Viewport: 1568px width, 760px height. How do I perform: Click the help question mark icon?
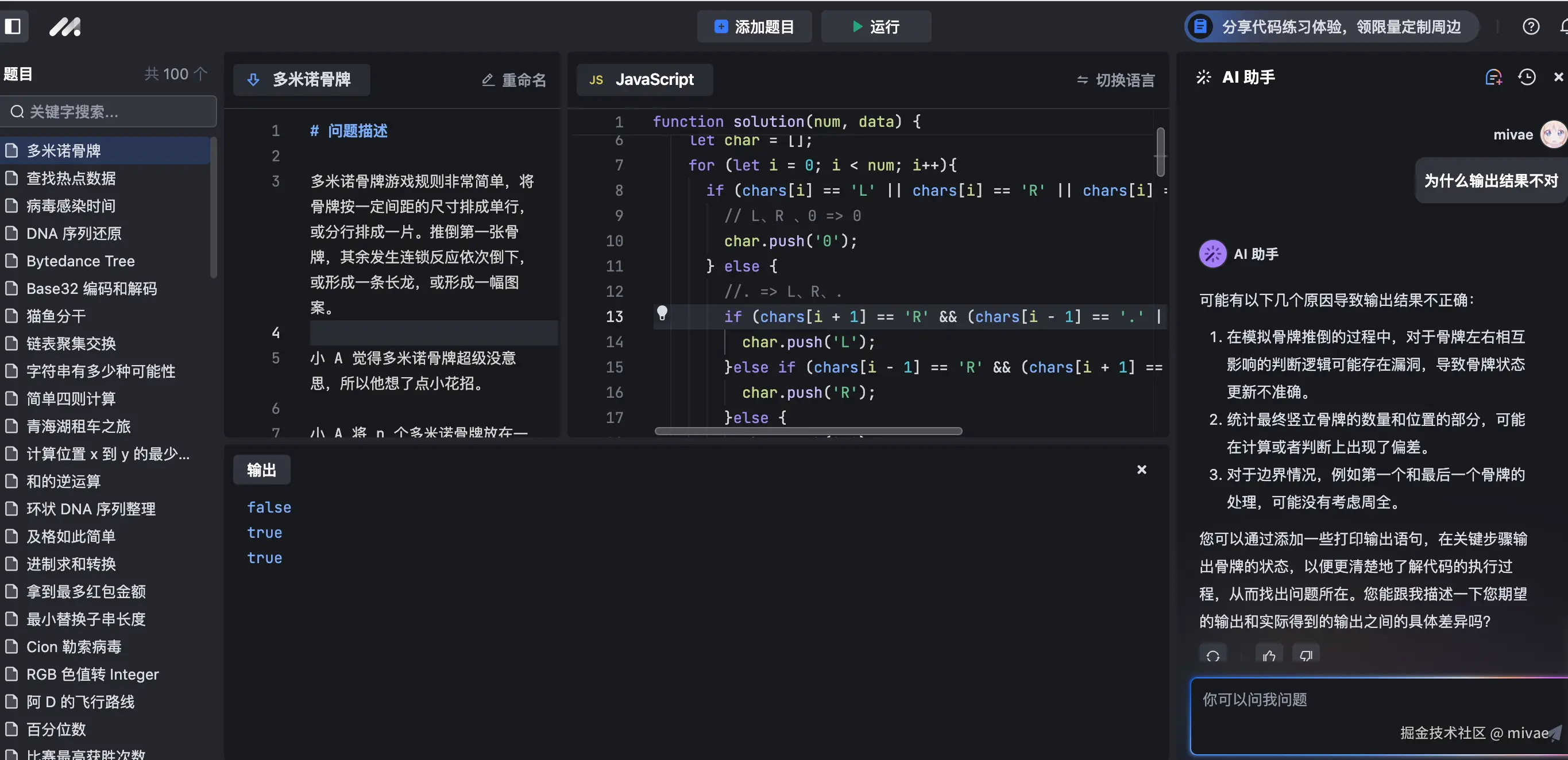coord(1530,26)
